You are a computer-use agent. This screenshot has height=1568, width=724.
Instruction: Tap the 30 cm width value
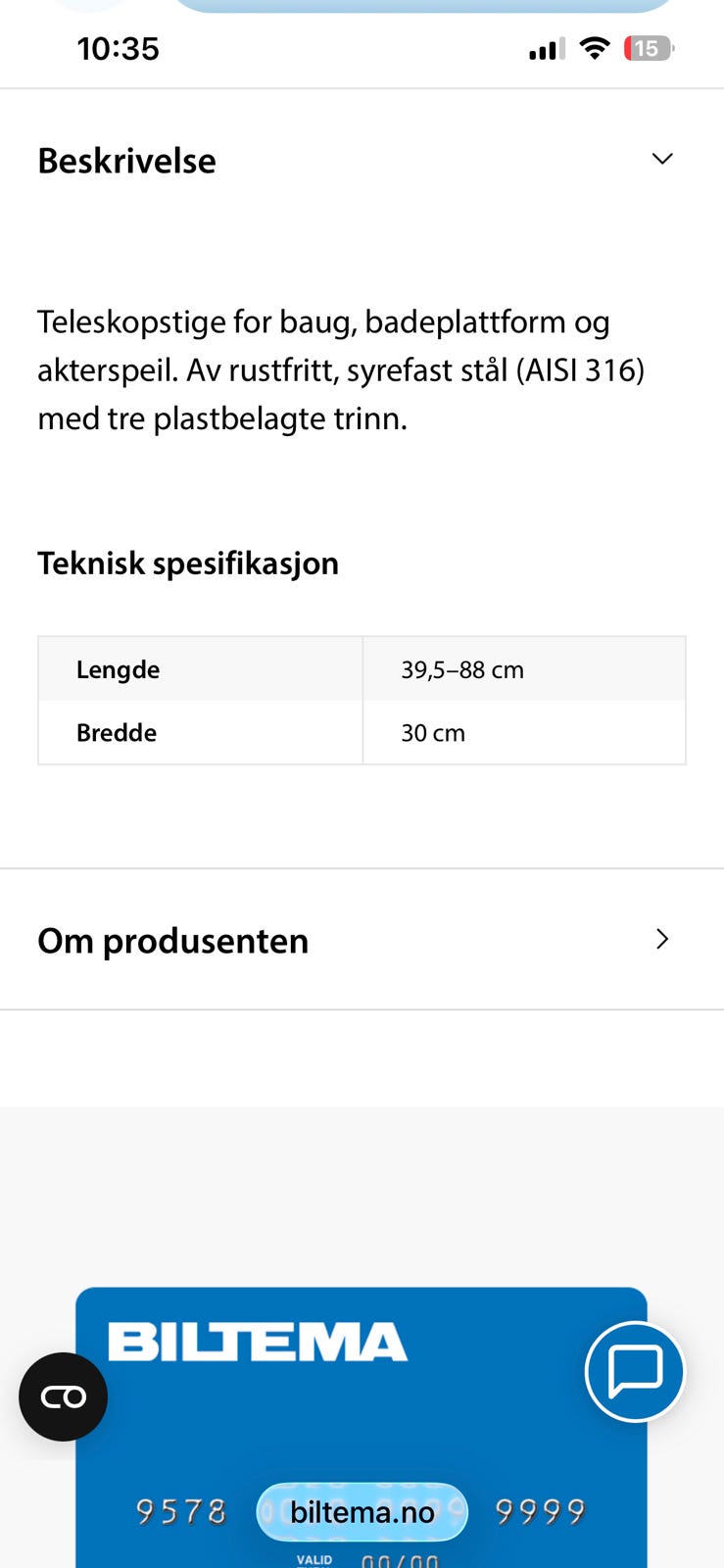(433, 732)
